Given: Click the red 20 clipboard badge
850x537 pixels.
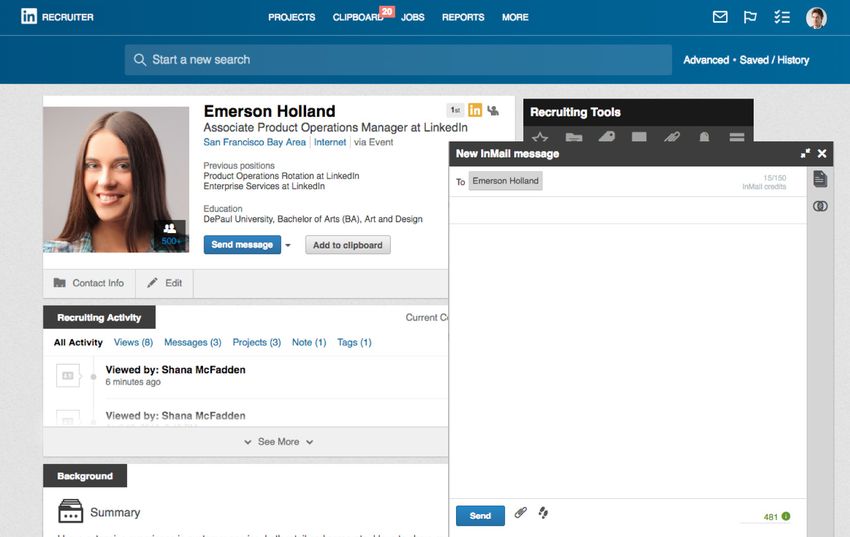Looking at the screenshot, I should click(387, 11).
